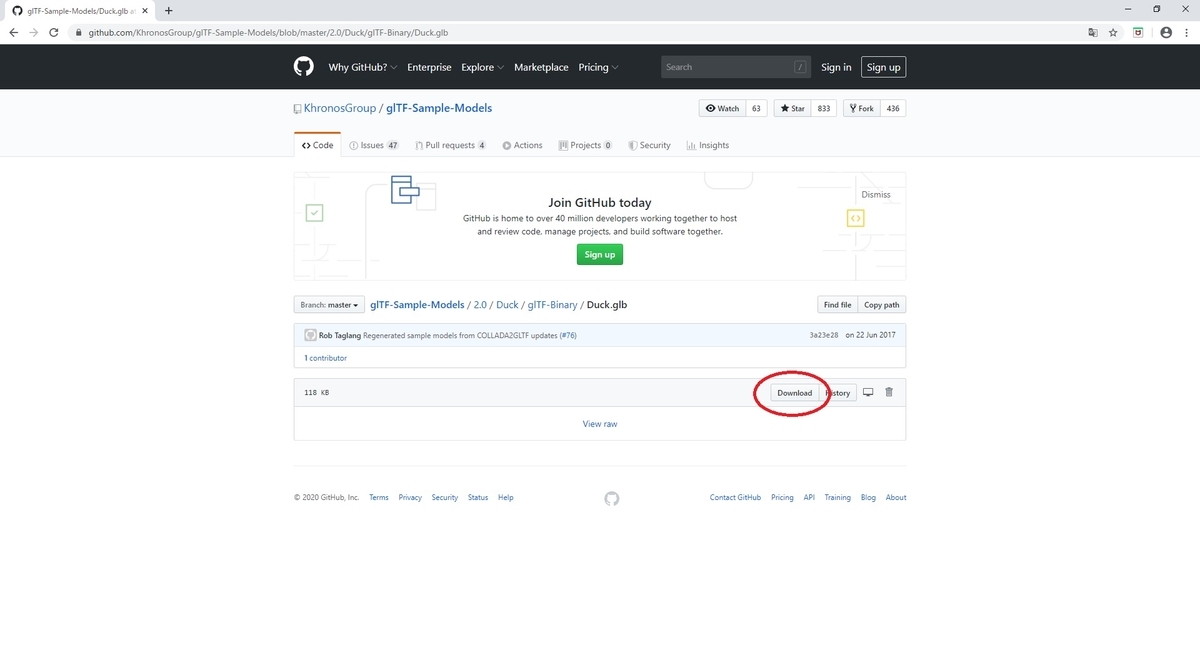Open the Security tab
The height and width of the screenshot is (650, 1200).
pos(650,145)
